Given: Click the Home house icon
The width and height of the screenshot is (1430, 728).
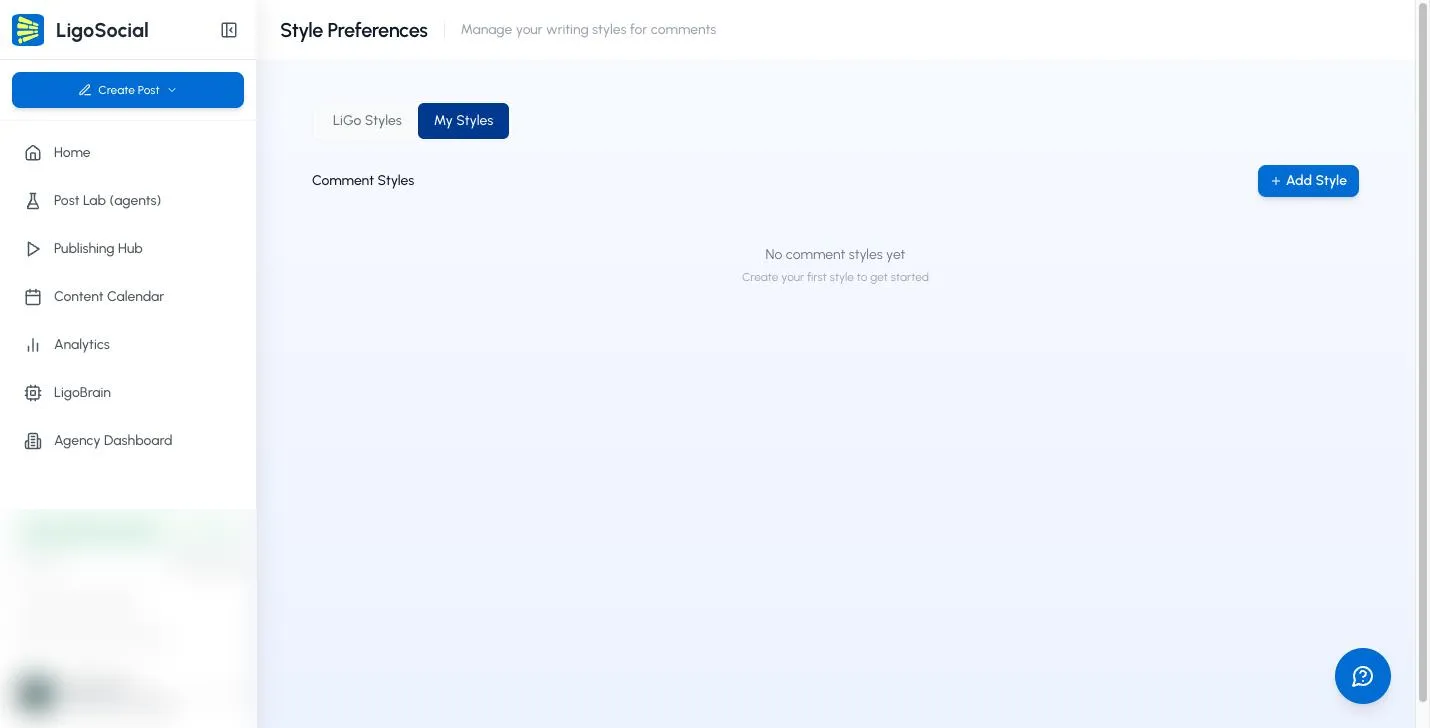Looking at the screenshot, I should (33, 153).
